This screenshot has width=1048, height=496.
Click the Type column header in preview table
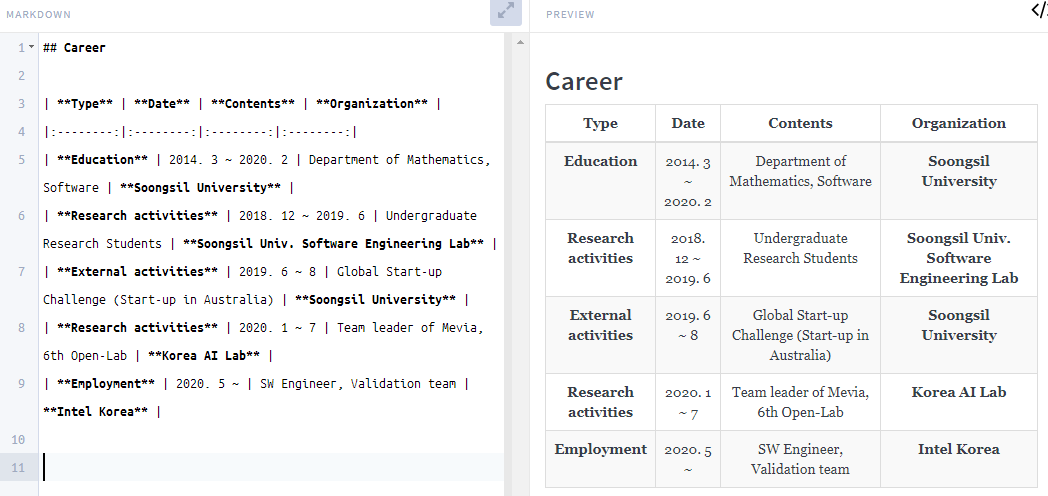pos(600,123)
